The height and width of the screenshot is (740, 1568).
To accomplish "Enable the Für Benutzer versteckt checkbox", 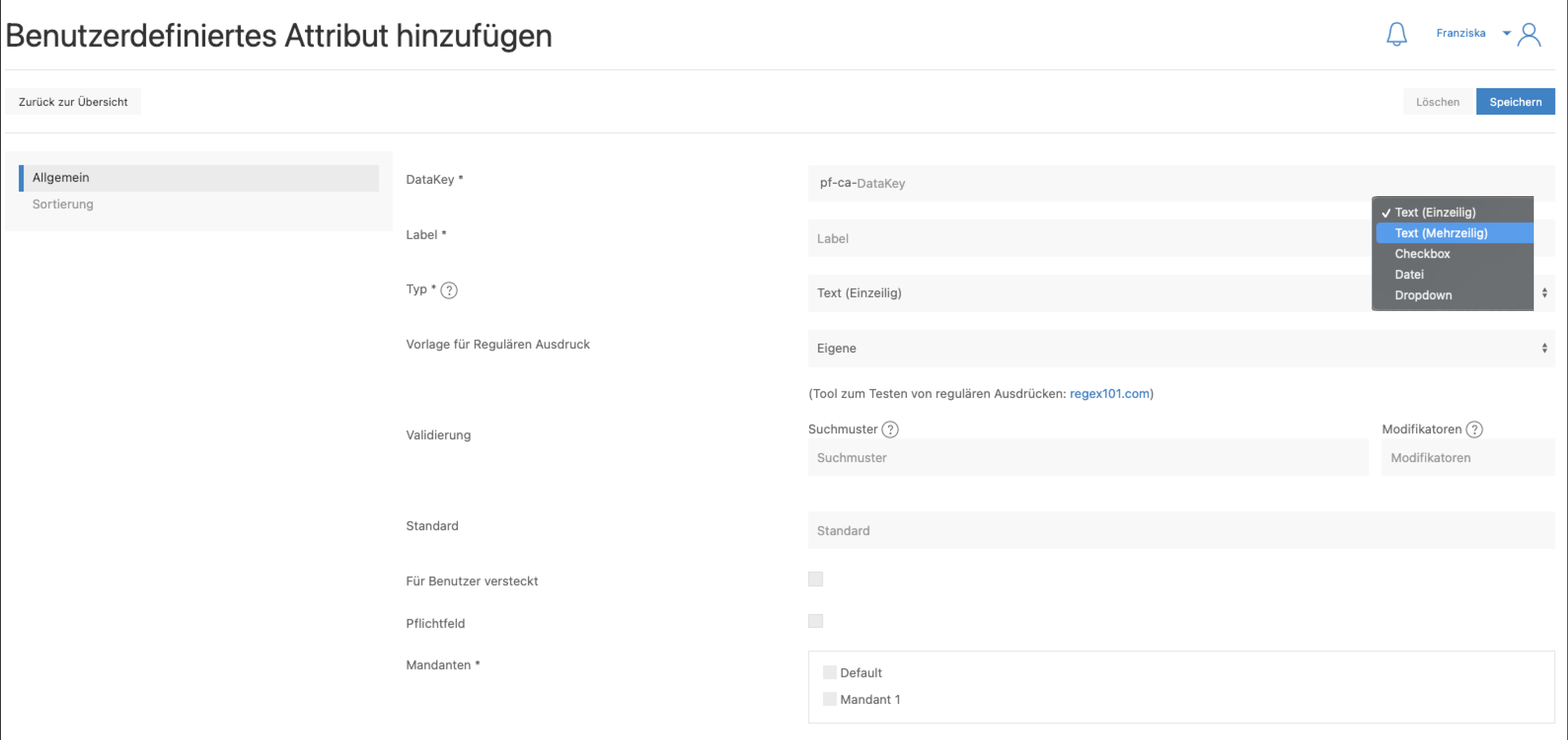I will click(x=815, y=579).
